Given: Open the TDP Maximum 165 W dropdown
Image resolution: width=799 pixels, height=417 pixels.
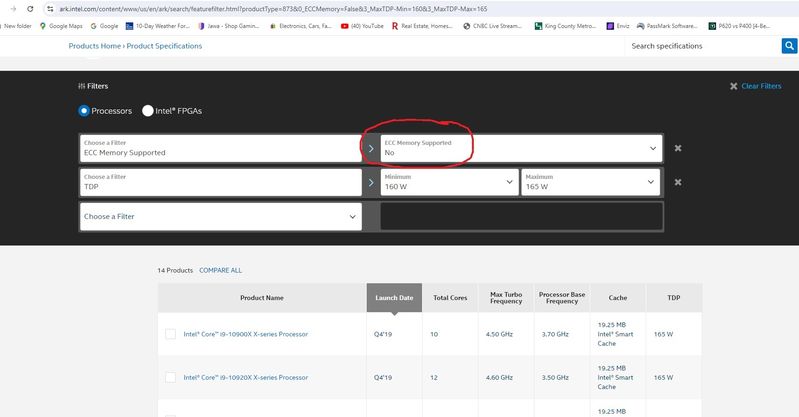Looking at the screenshot, I should coord(591,182).
